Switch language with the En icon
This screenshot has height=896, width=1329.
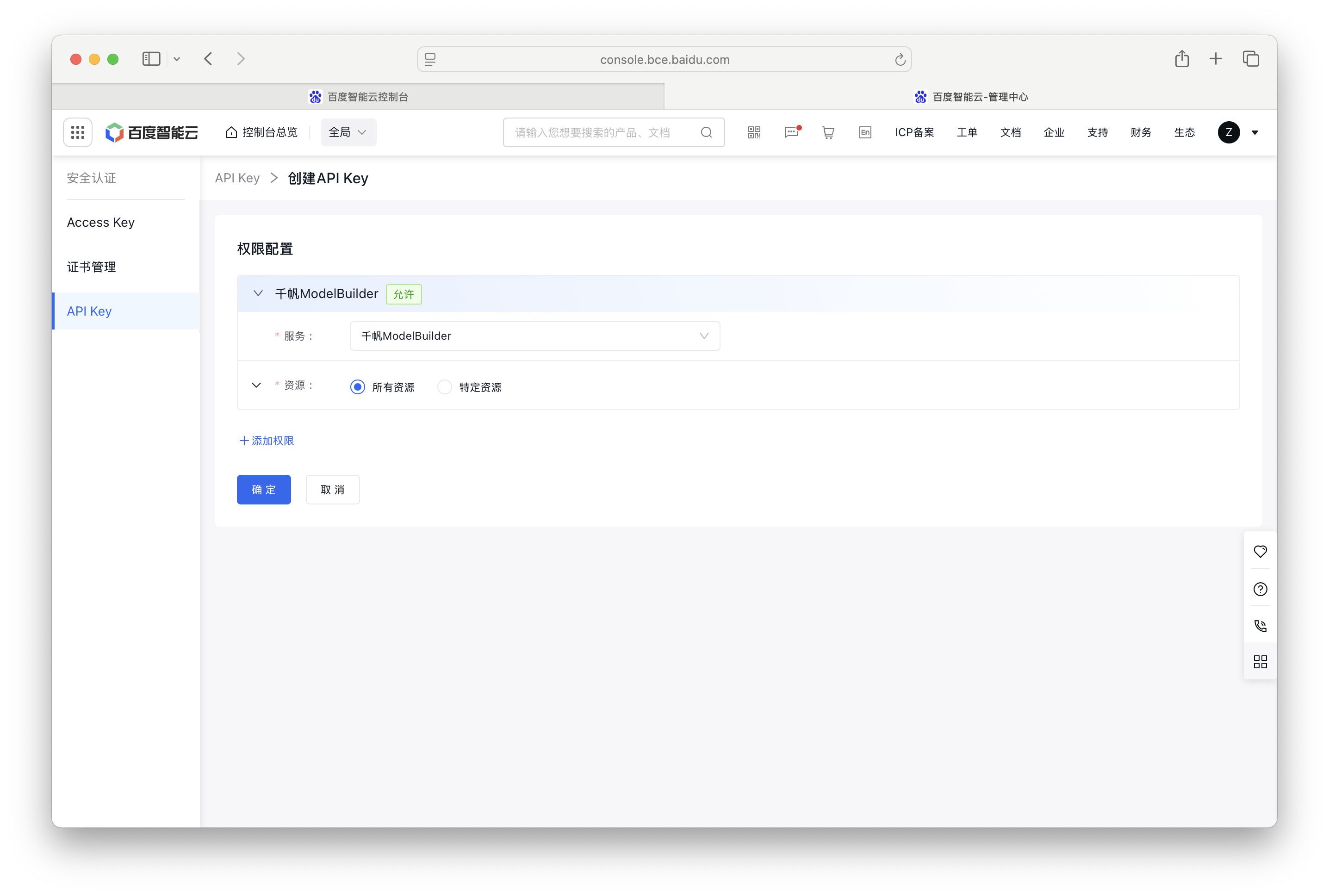[864, 132]
